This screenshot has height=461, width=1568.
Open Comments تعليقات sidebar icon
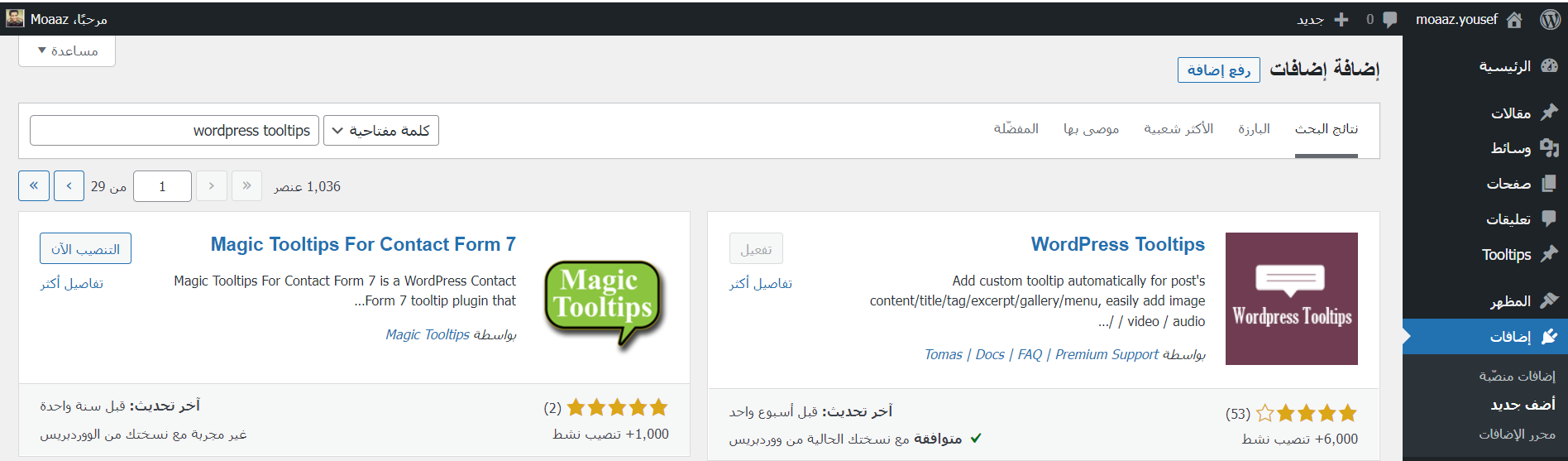point(1550,219)
